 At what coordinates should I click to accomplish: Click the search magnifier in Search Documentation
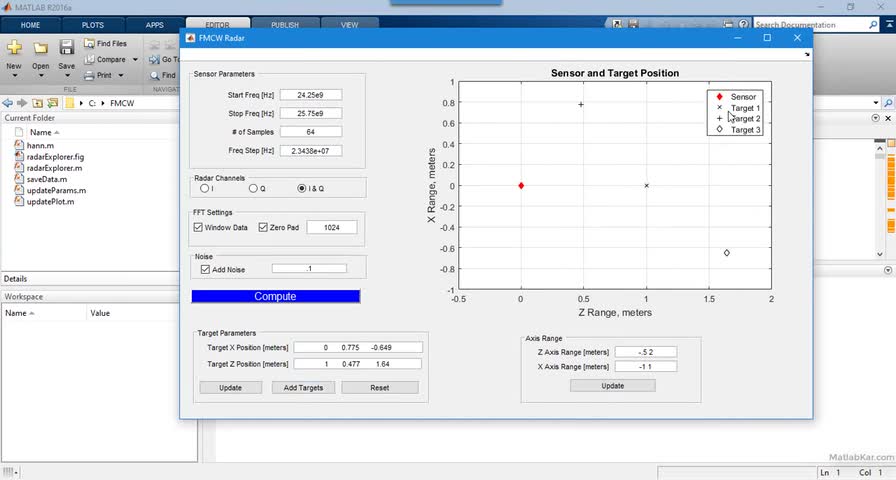[x=873, y=25]
